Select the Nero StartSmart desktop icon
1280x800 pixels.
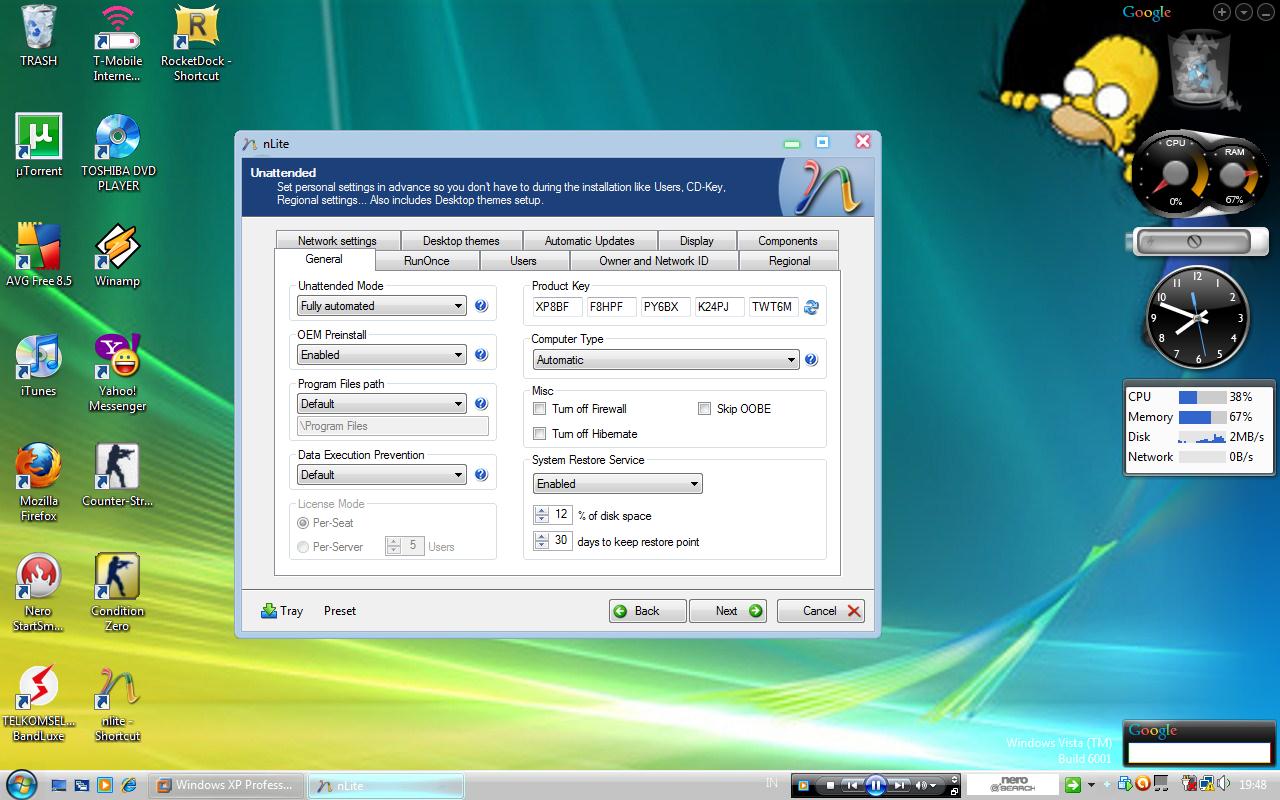tap(39, 593)
